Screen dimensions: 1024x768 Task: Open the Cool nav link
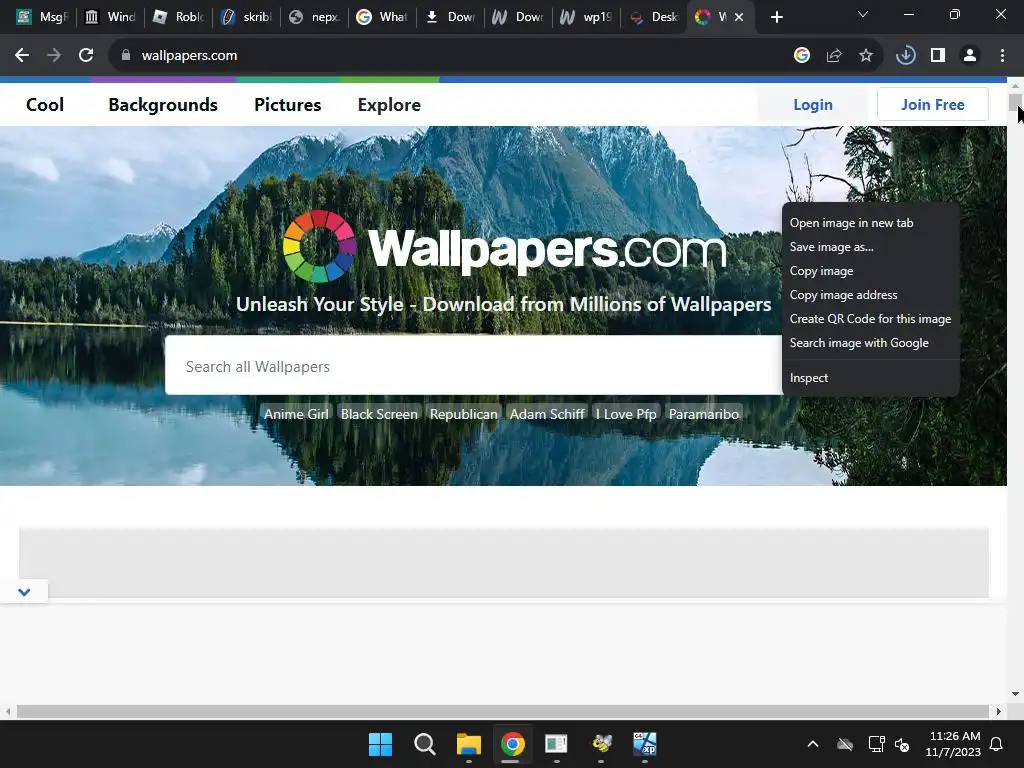pyautogui.click(x=45, y=104)
